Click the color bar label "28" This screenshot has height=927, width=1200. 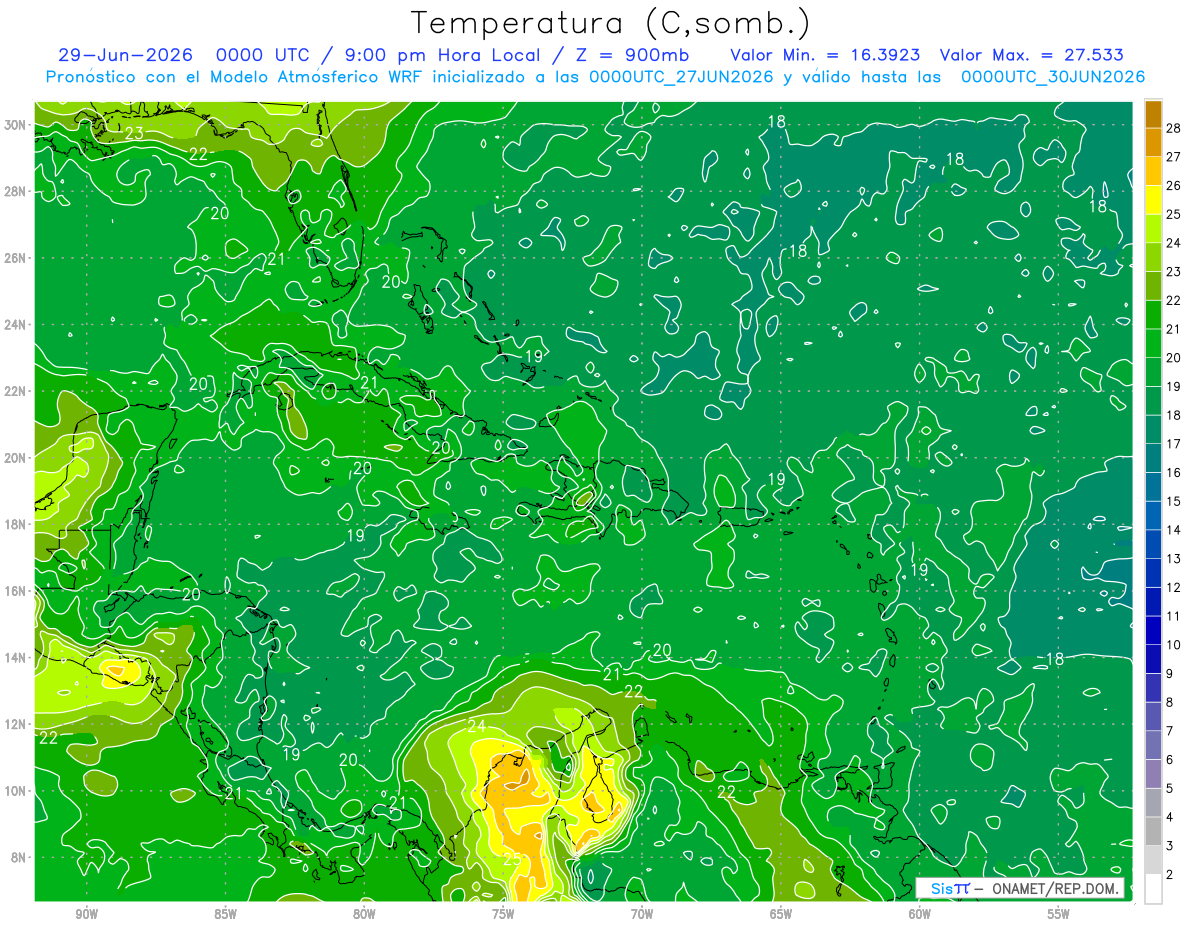pos(1174,128)
